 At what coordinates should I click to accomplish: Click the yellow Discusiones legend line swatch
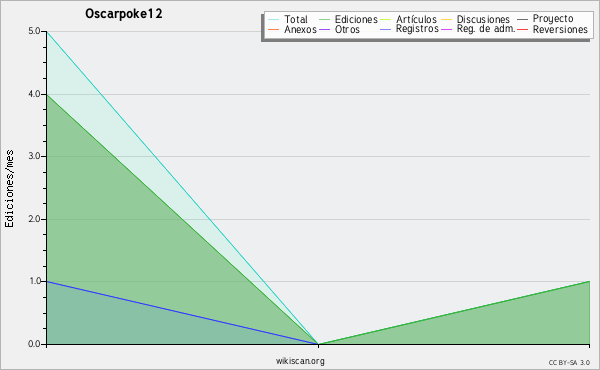coord(447,19)
